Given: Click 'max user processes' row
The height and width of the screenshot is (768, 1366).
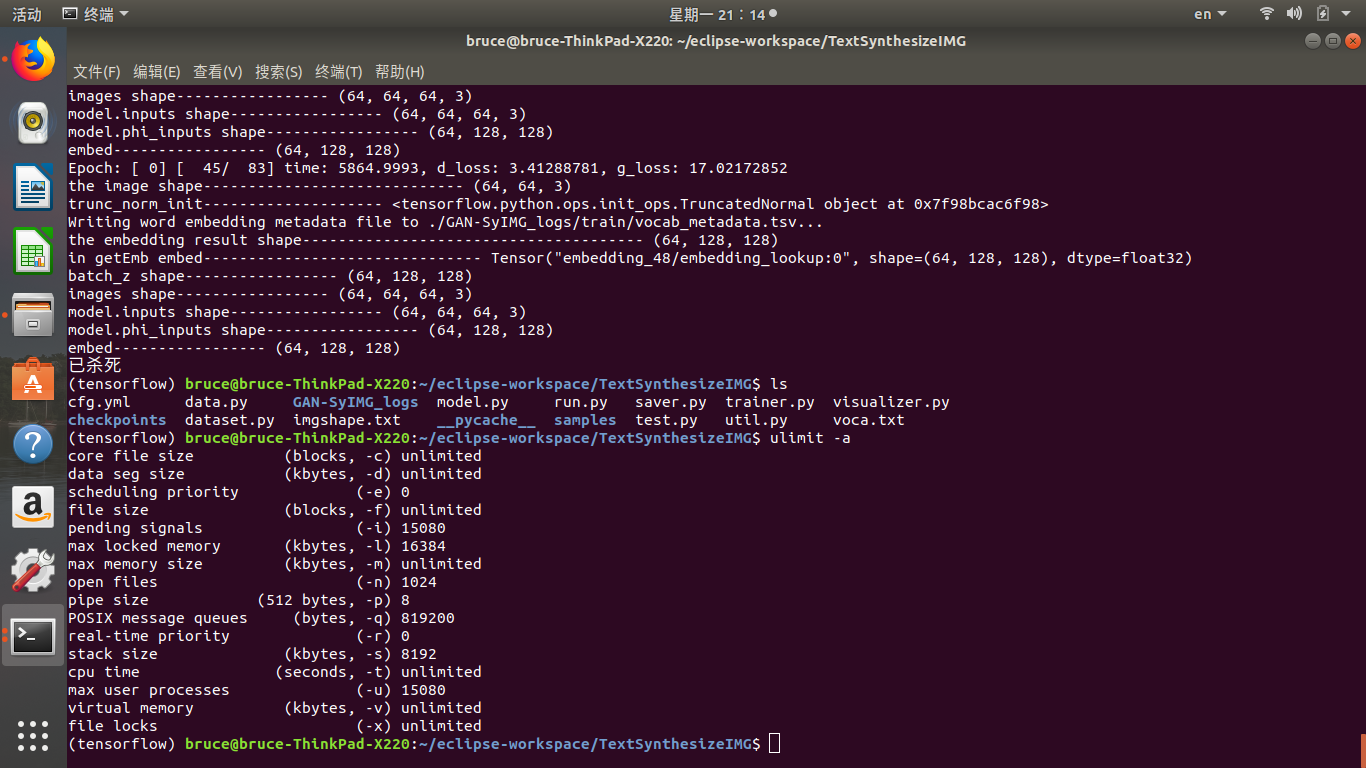Looking at the screenshot, I should tap(257, 690).
